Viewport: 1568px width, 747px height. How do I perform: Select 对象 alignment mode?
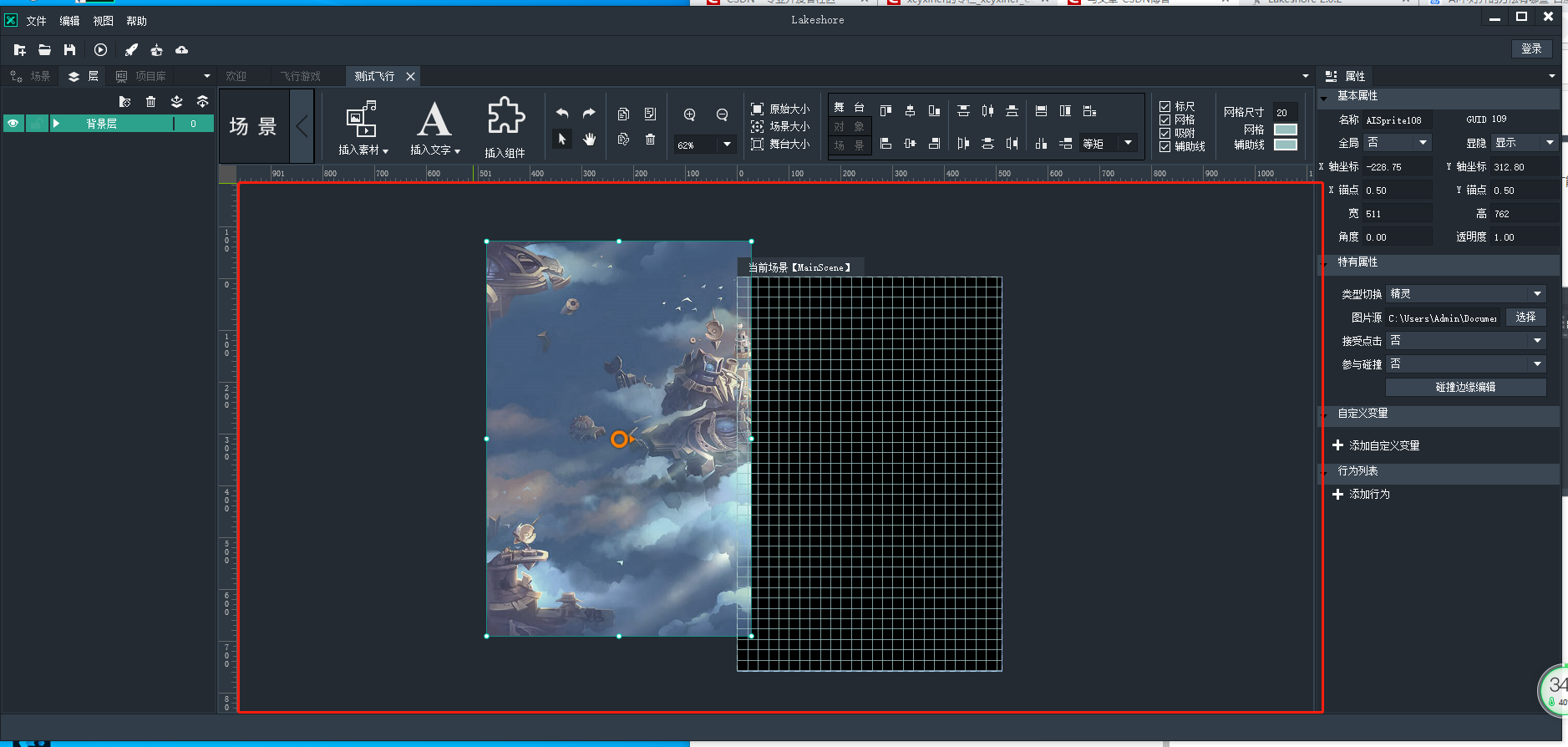tap(850, 127)
